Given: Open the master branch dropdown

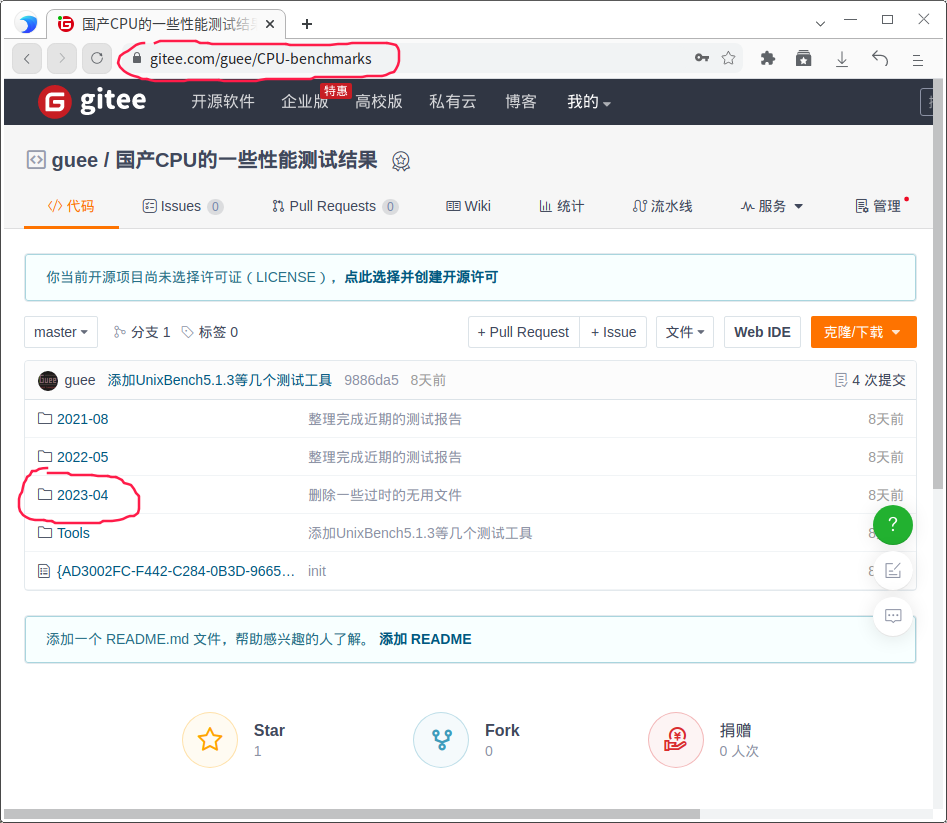Looking at the screenshot, I should point(61,332).
